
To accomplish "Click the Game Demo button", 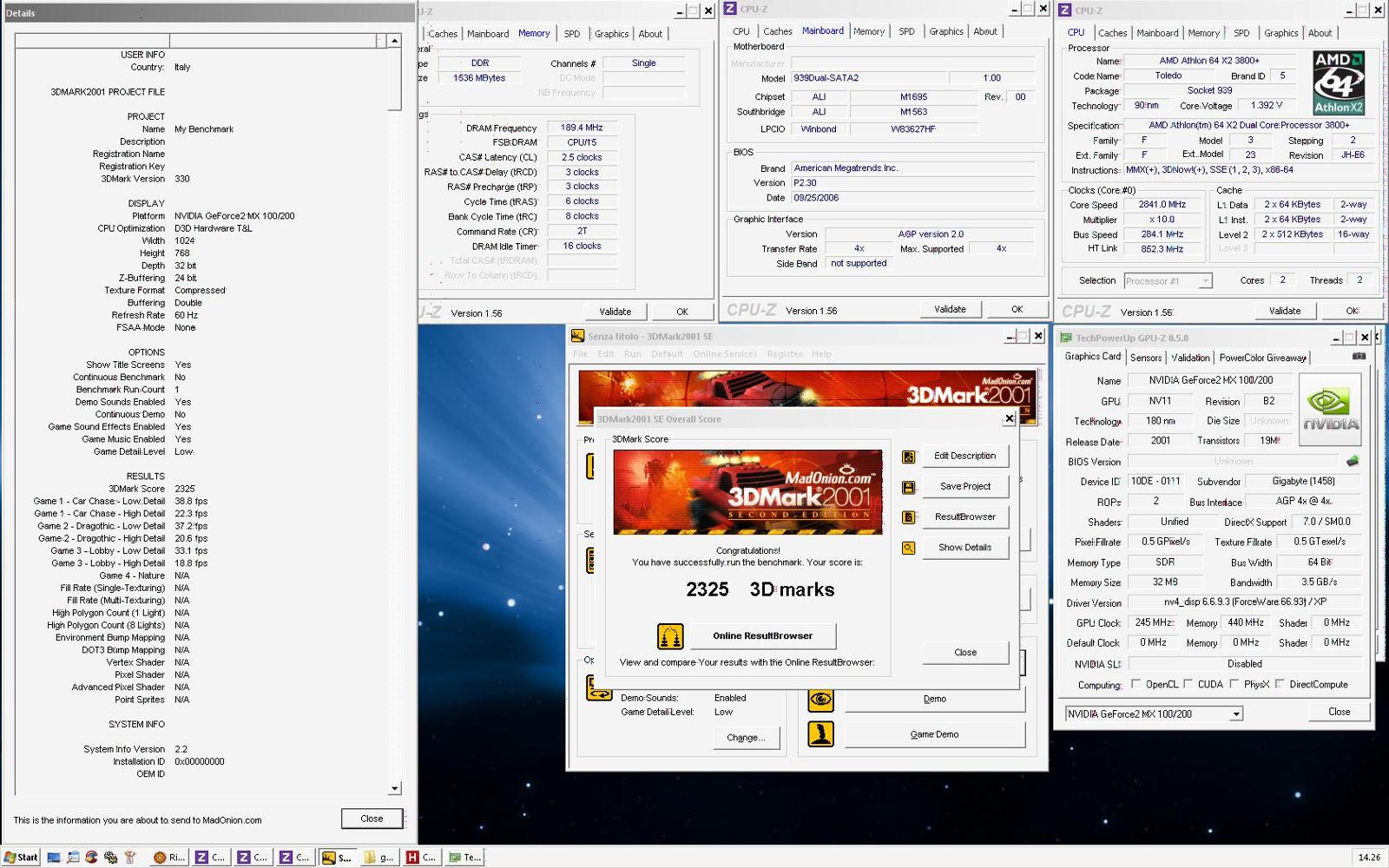I will click(934, 734).
